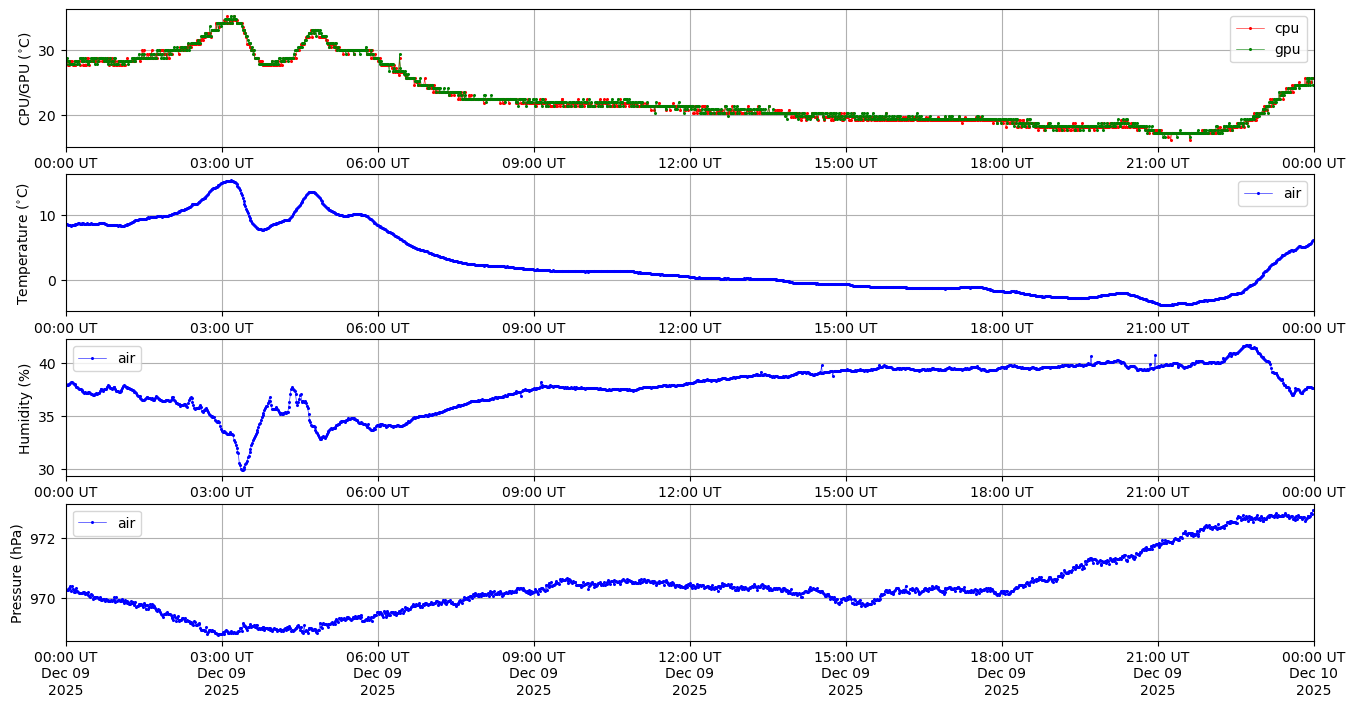Click 21:00 UT tick under the Temperature plot
Viewport: 1355px width, 707px height.
click(1157, 327)
